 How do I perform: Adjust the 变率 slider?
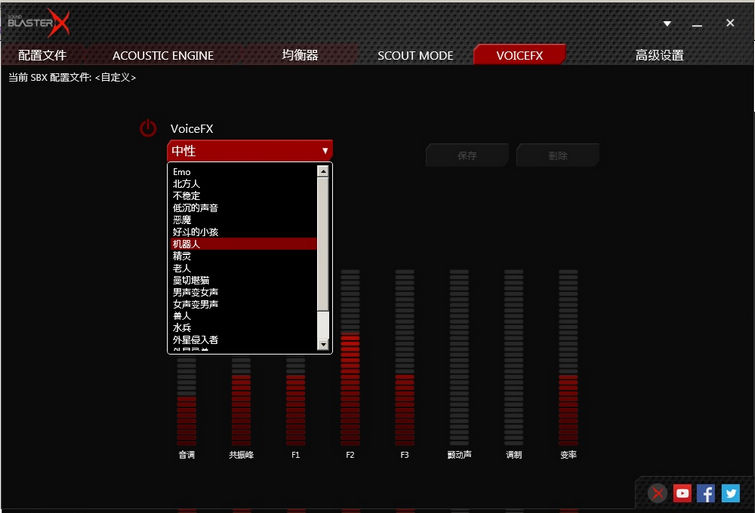click(x=568, y=357)
